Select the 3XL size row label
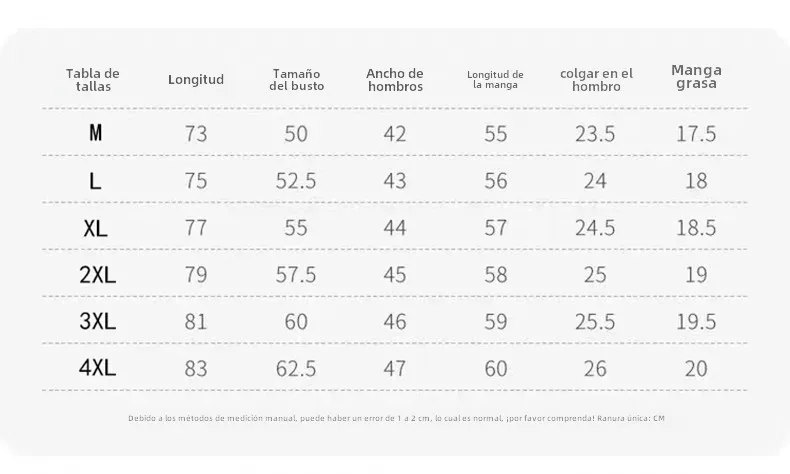The height and width of the screenshot is (474, 790). click(x=97, y=322)
